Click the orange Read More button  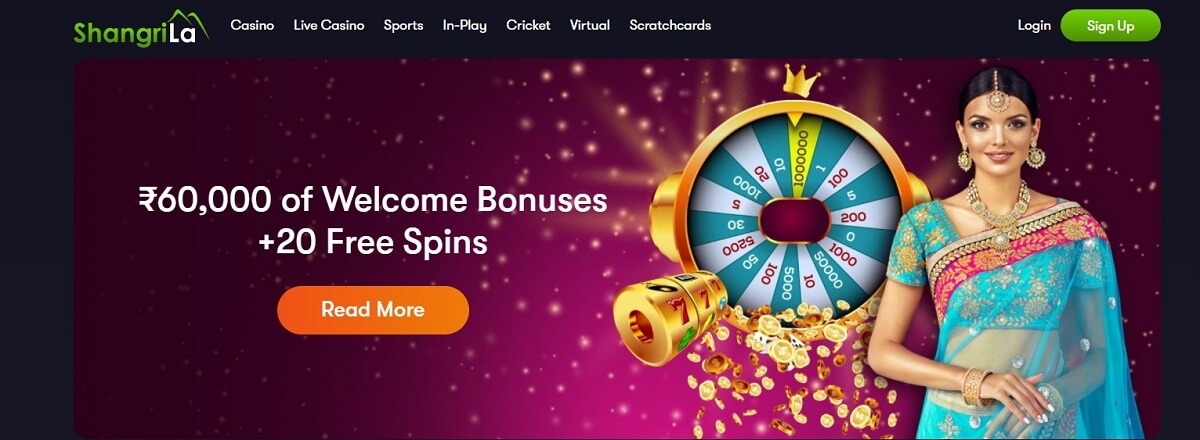coord(373,310)
